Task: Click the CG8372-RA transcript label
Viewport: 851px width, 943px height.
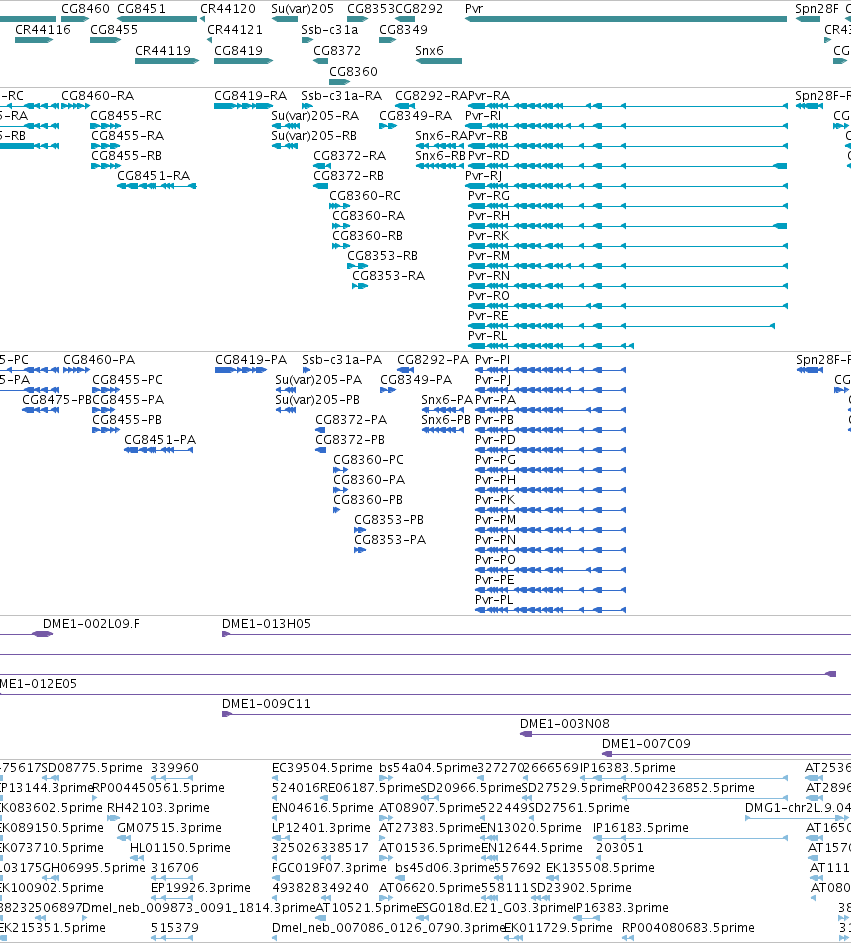Action: [x=350, y=156]
